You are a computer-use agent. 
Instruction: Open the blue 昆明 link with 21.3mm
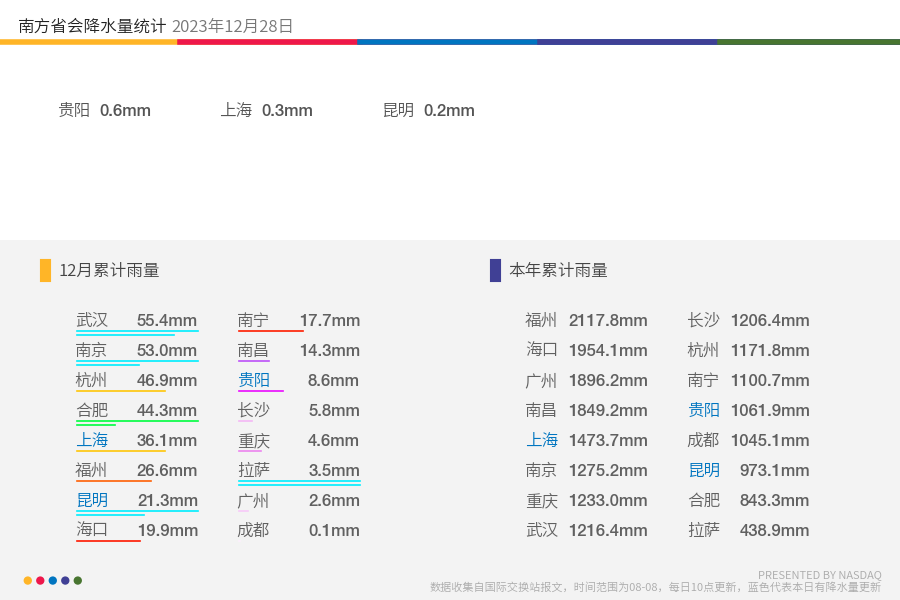tap(92, 500)
